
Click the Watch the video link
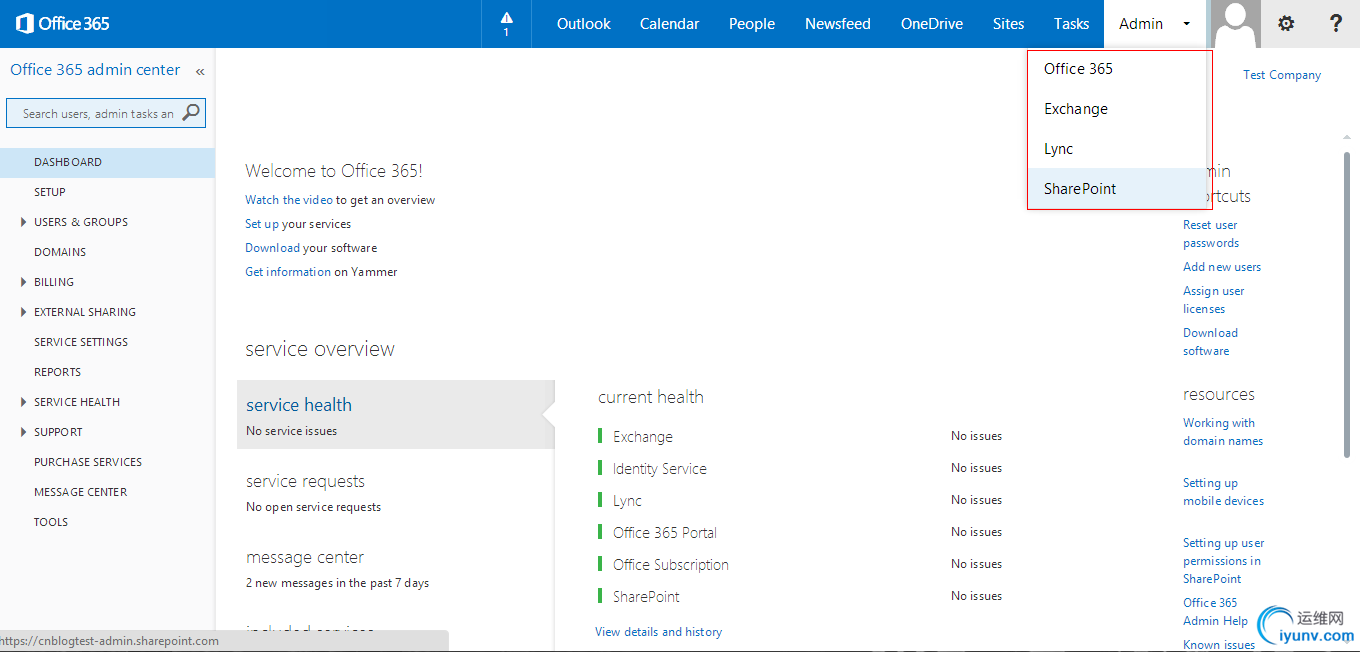coord(289,200)
